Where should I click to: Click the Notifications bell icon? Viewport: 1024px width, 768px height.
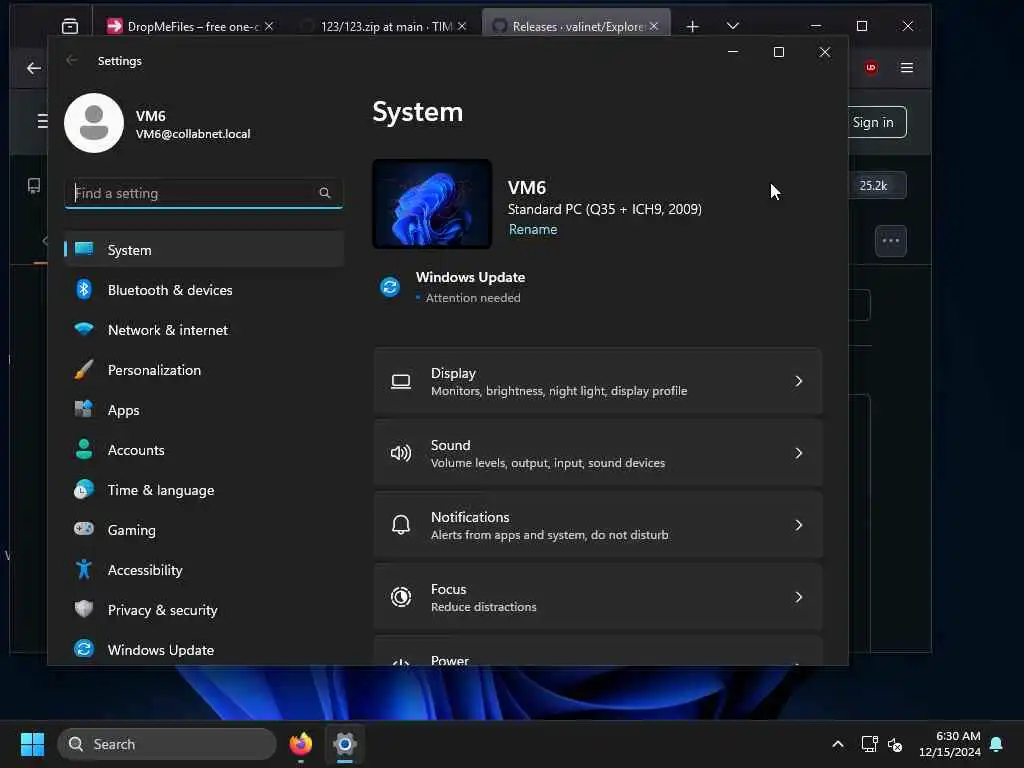(x=401, y=524)
